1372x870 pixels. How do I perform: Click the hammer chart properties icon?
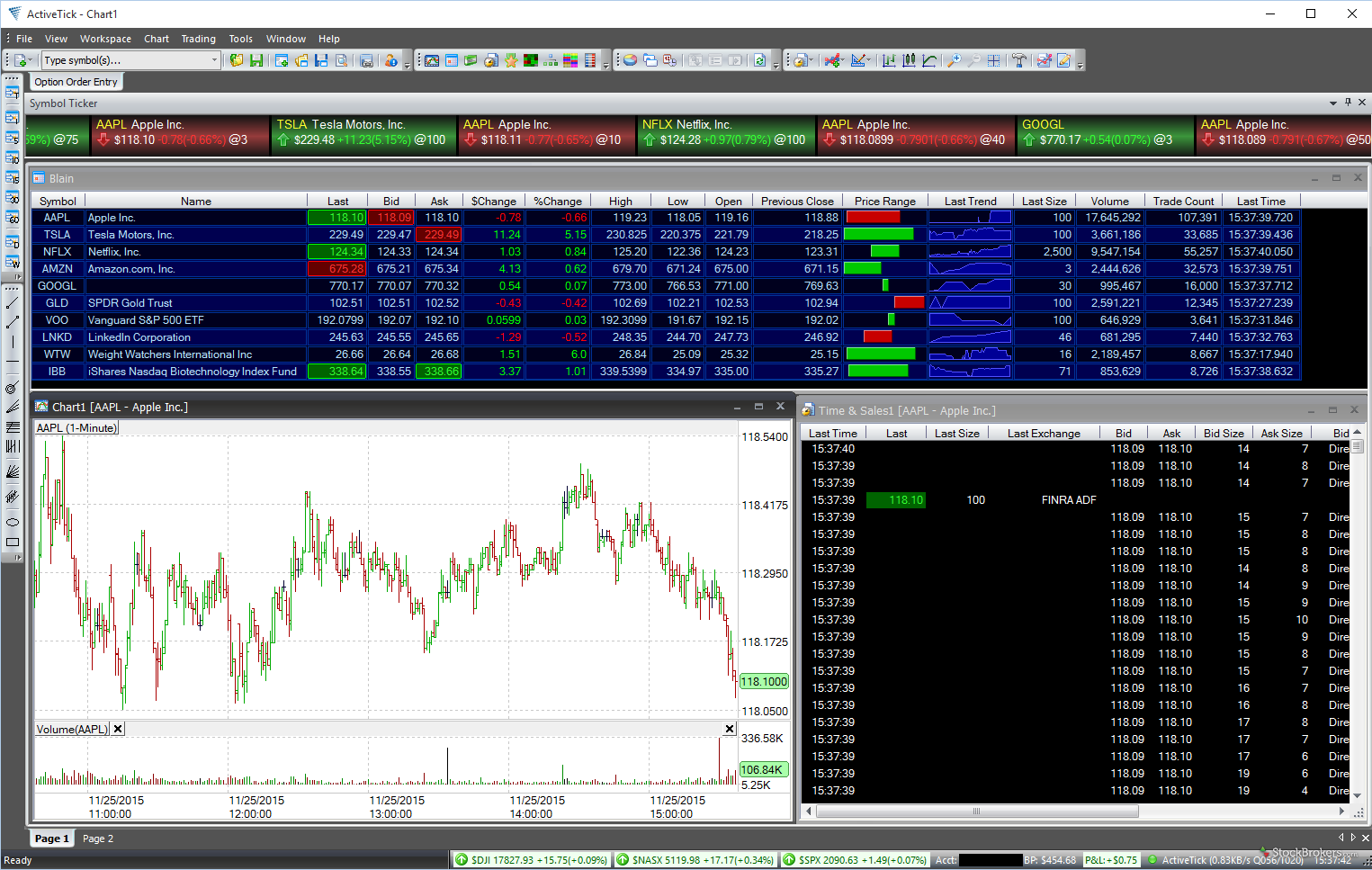coord(1019,60)
